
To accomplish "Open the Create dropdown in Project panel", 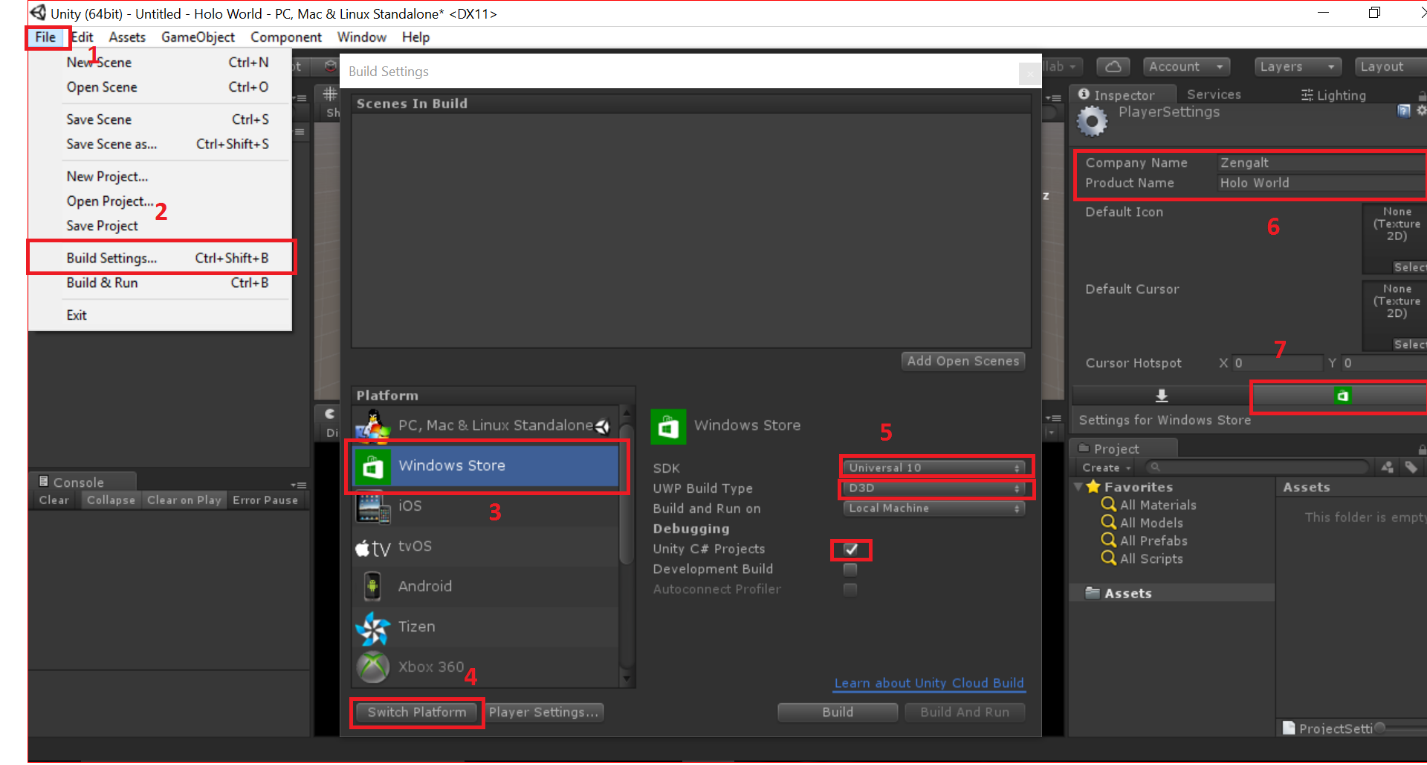I will tap(1104, 467).
